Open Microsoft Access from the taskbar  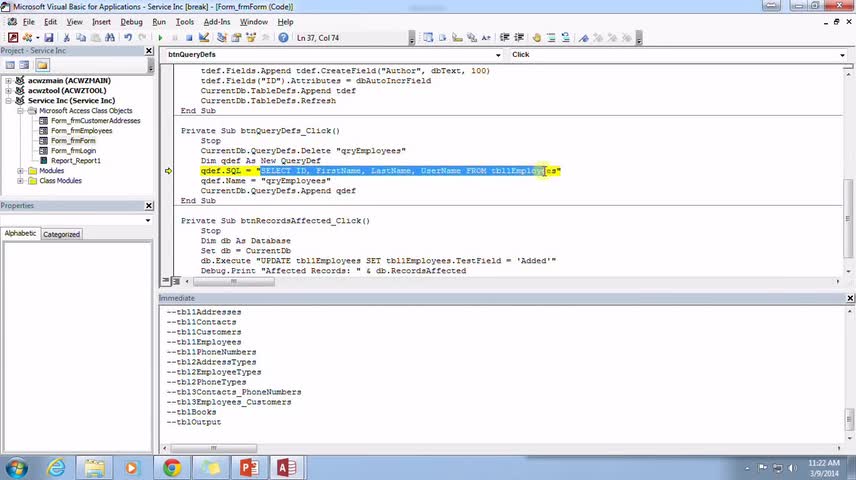(x=287, y=468)
